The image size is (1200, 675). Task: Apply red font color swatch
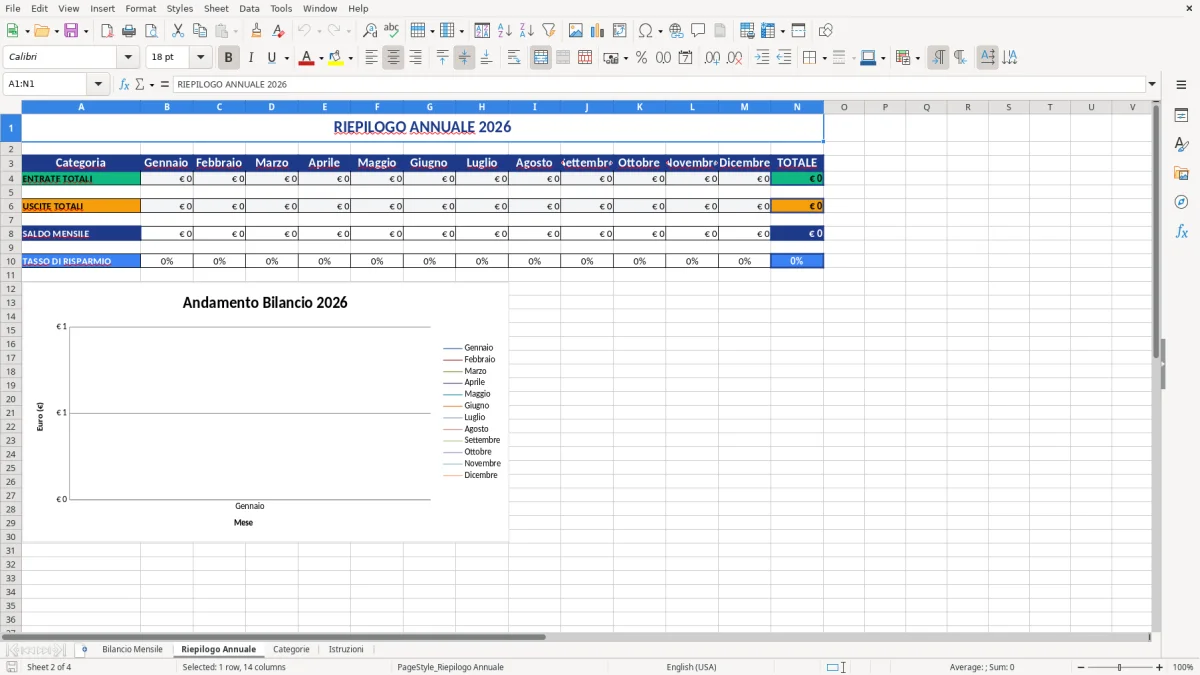[x=305, y=58]
